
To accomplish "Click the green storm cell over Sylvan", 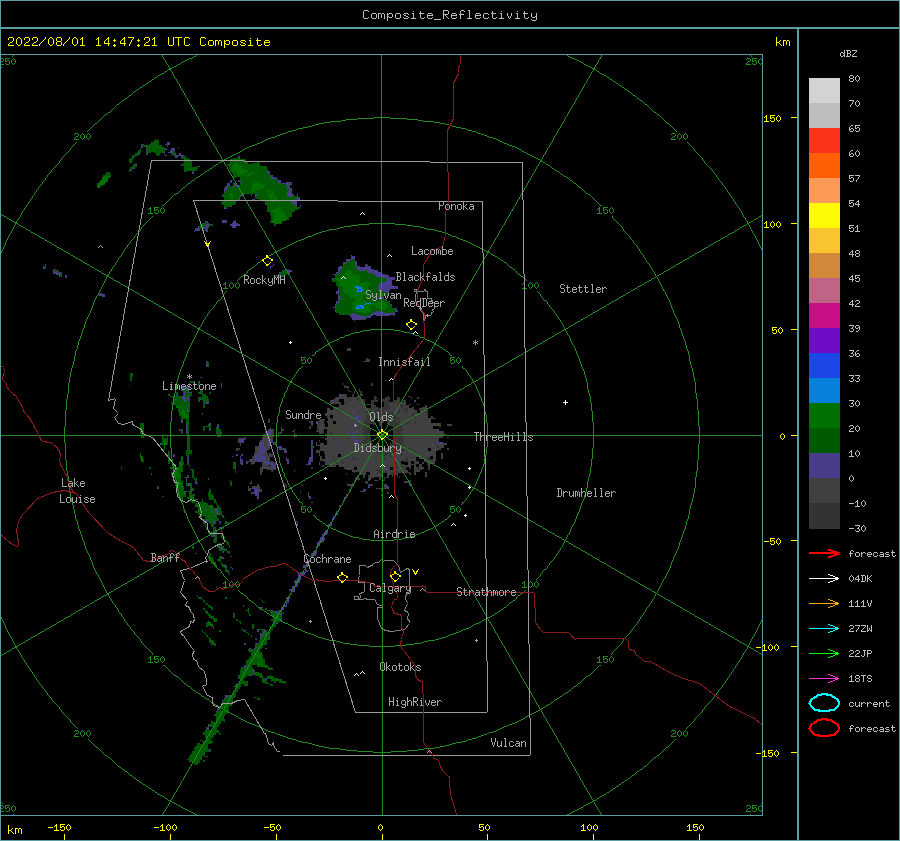I will [362, 290].
